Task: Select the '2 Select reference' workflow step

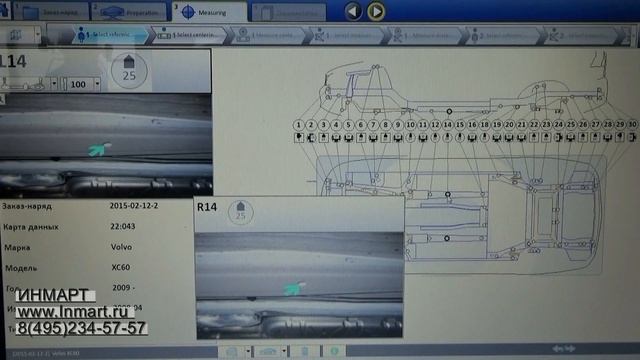Action: pyautogui.click(x=504, y=36)
